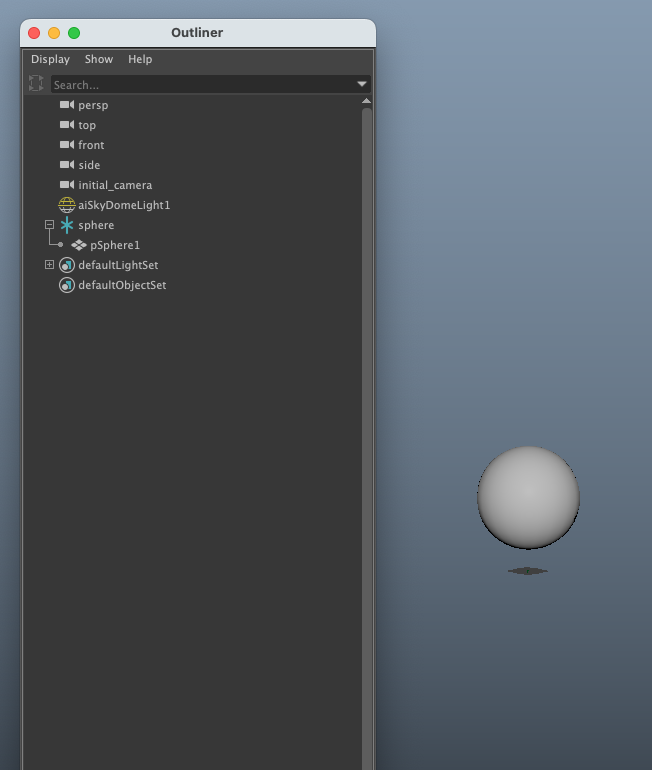Click the side camera icon
Viewport: 652px width, 770px height.
tap(67, 165)
